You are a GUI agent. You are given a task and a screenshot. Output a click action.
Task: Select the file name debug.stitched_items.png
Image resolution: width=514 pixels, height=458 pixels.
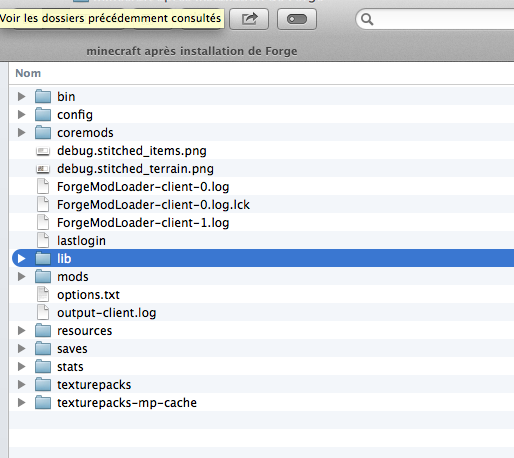(x=132, y=151)
